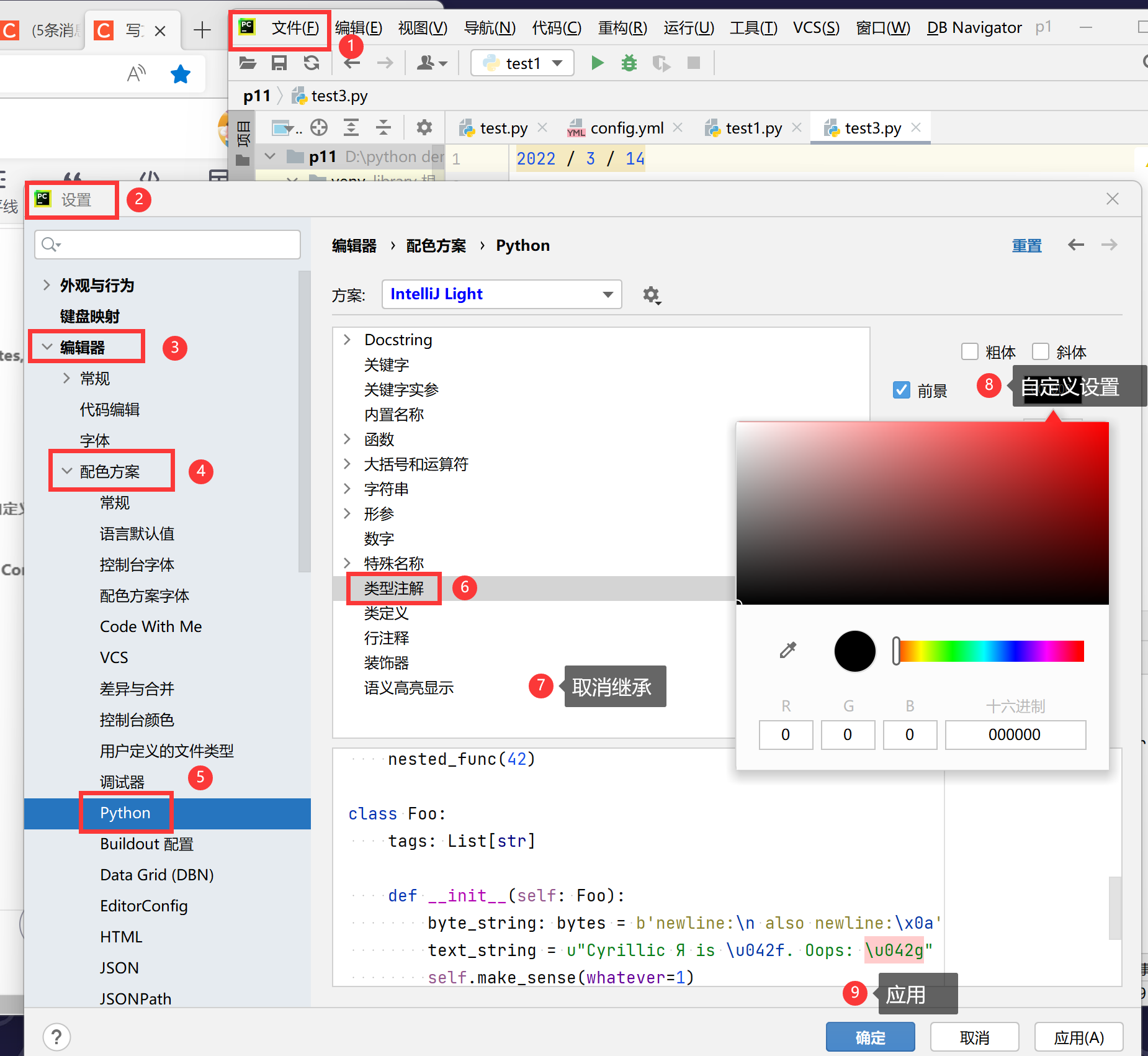Image resolution: width=1148 pixels, height=1056 pixels.
Task: Collapse the 配色方案 tree node
Action: 67,471
